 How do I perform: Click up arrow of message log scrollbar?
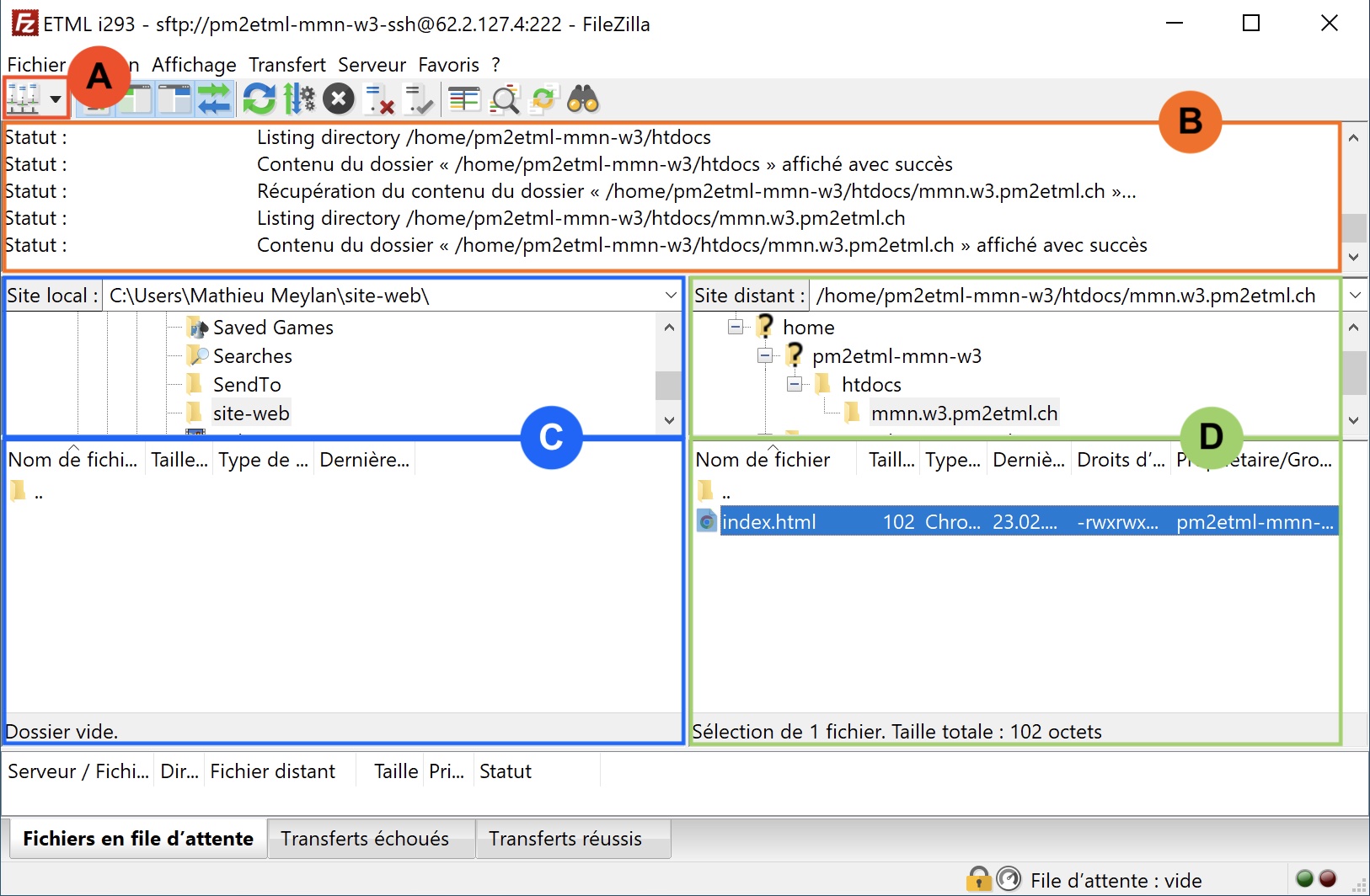click(x=1354, y=137)
